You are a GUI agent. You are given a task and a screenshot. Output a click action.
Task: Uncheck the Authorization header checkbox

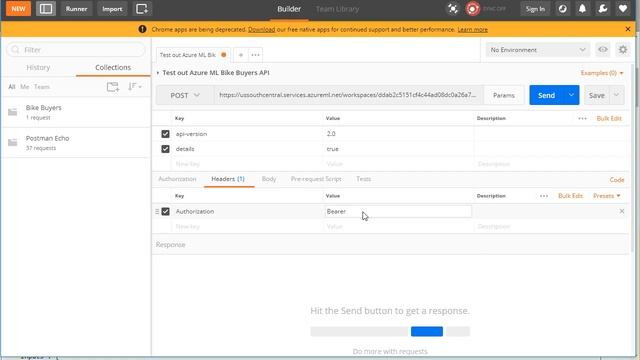[165, 211]
